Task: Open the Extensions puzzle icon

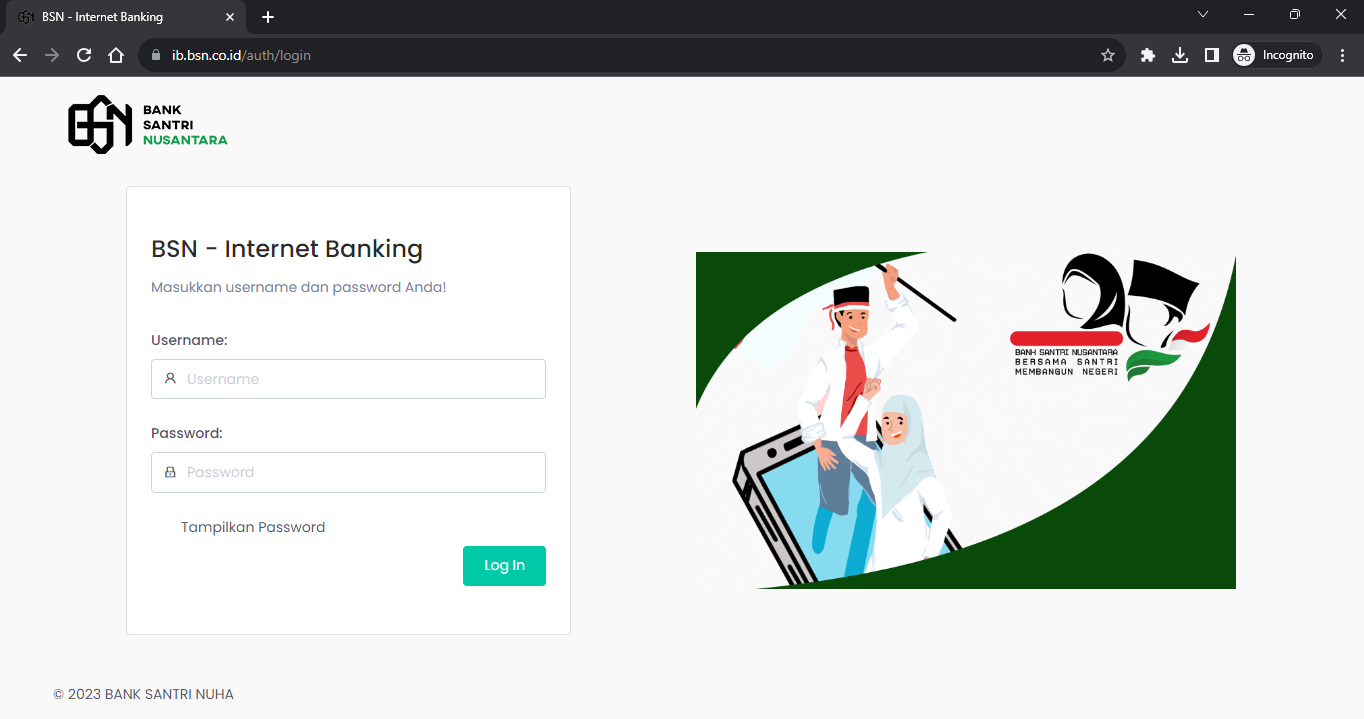Action: click(1148, 55)
